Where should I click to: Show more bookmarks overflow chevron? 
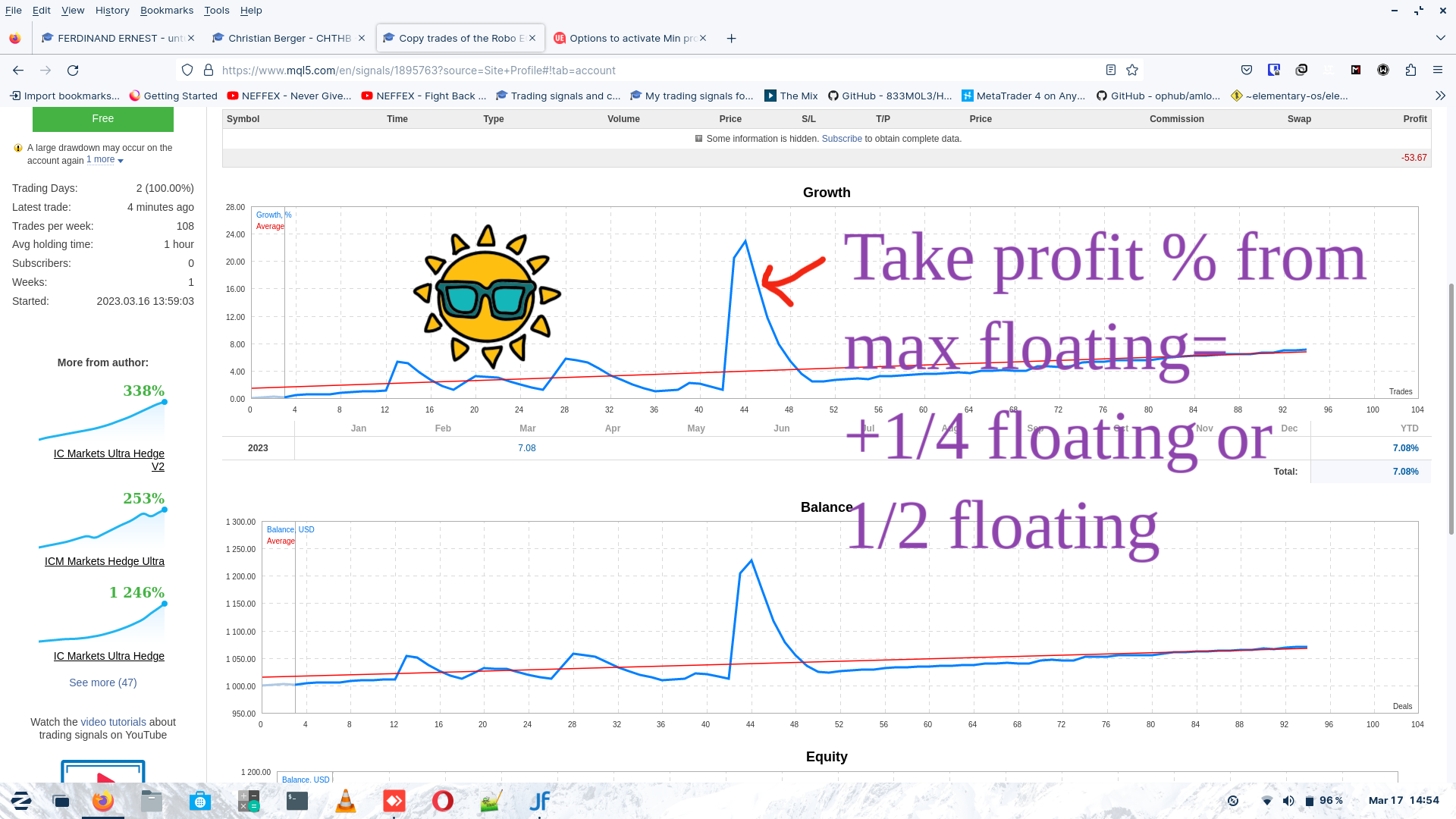[x=1440, y=96]
